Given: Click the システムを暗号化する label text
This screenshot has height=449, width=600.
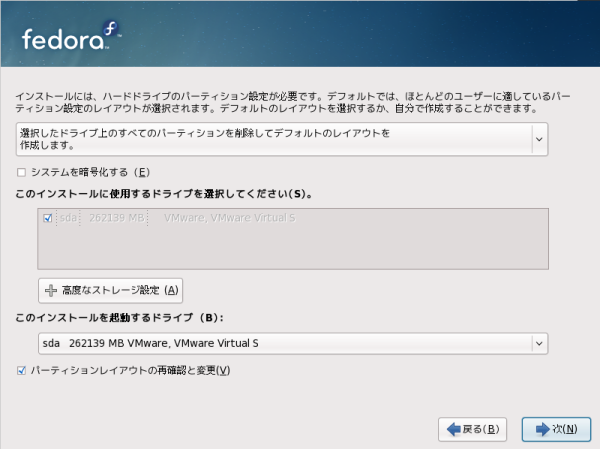Looking at the screenshot, I should pos(90,172).
